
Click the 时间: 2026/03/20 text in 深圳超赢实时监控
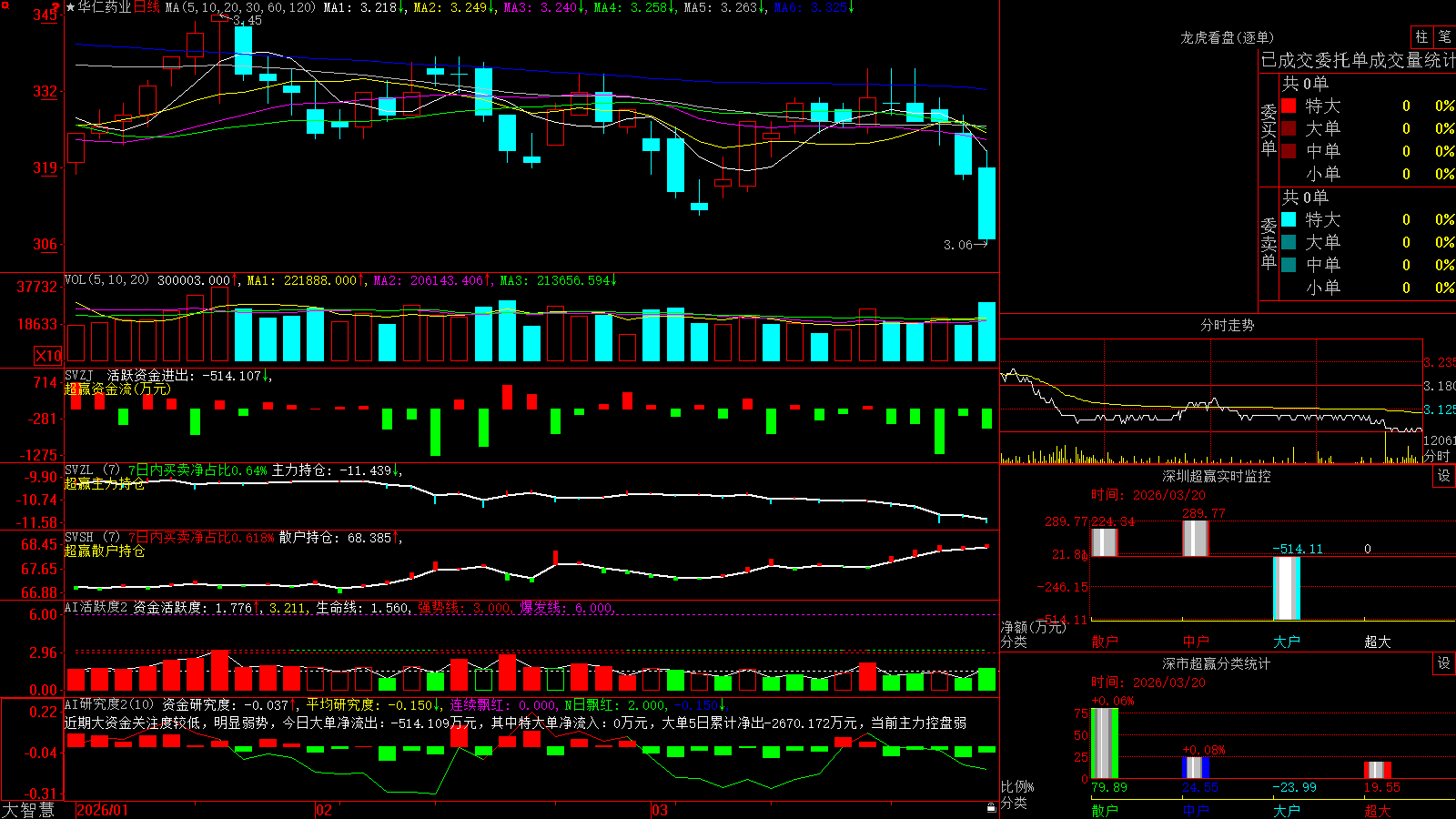(1148, 495)
